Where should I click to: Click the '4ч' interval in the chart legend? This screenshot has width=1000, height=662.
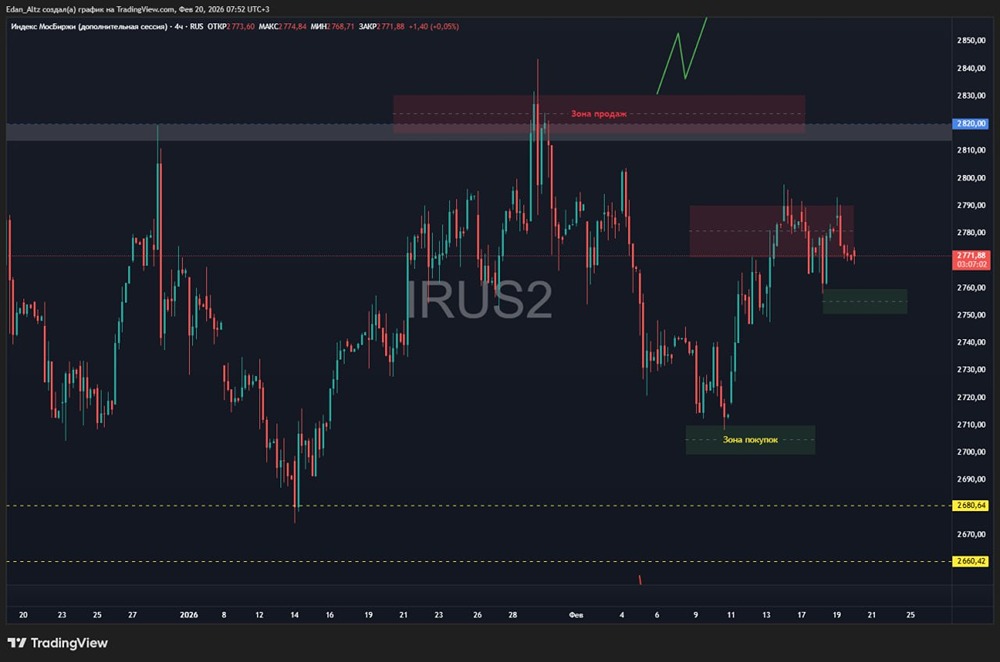pos(179,27)
